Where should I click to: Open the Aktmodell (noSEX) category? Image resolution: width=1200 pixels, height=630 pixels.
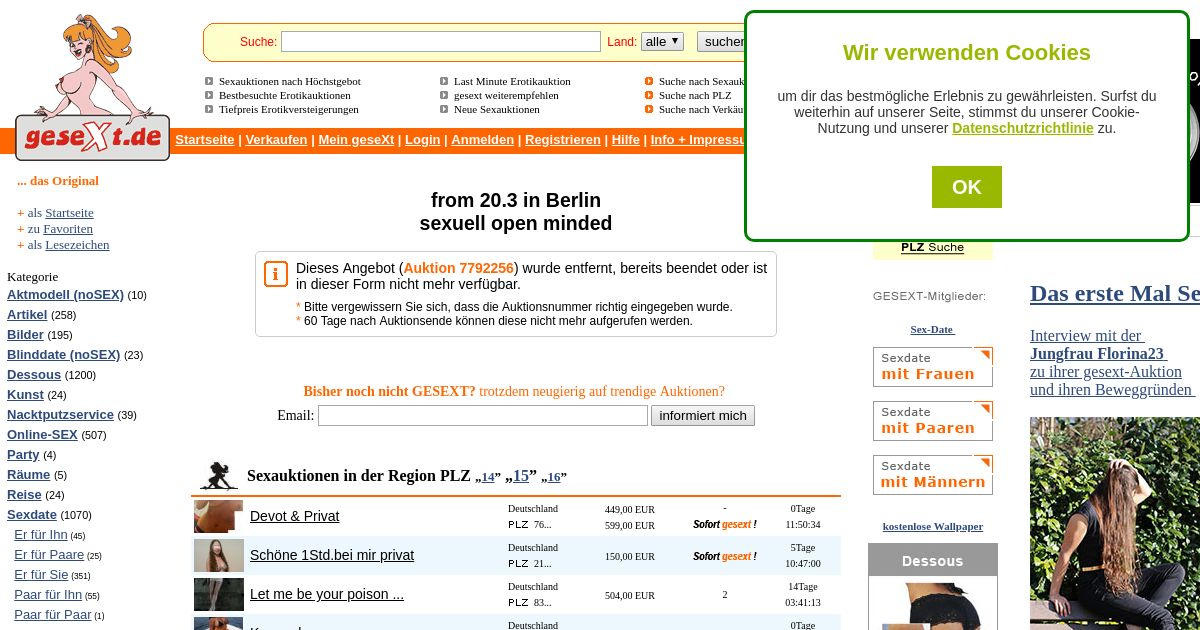(65, 295)
